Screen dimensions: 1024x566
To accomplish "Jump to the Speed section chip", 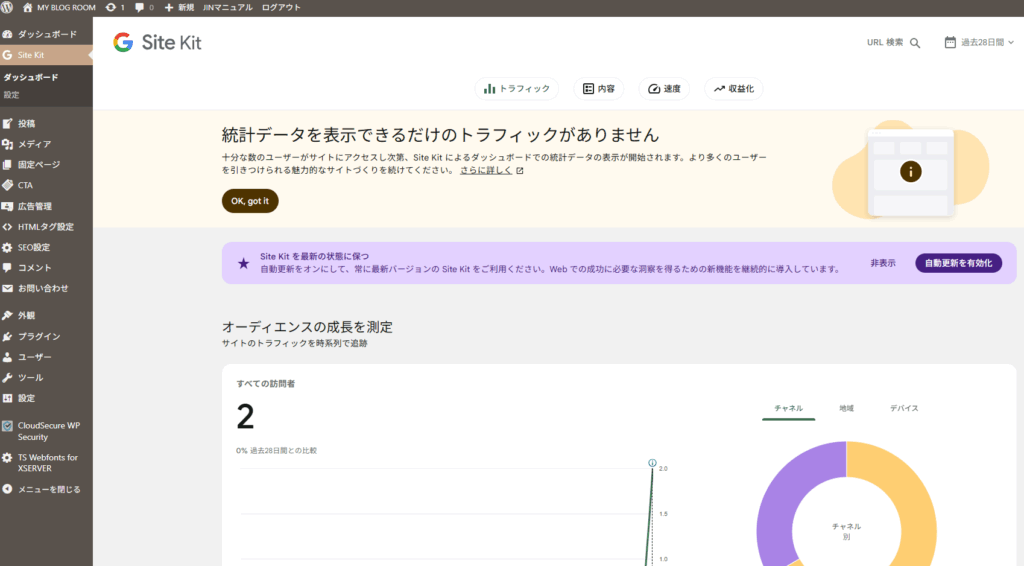I will pyautogui.click(x=665, y=89).
